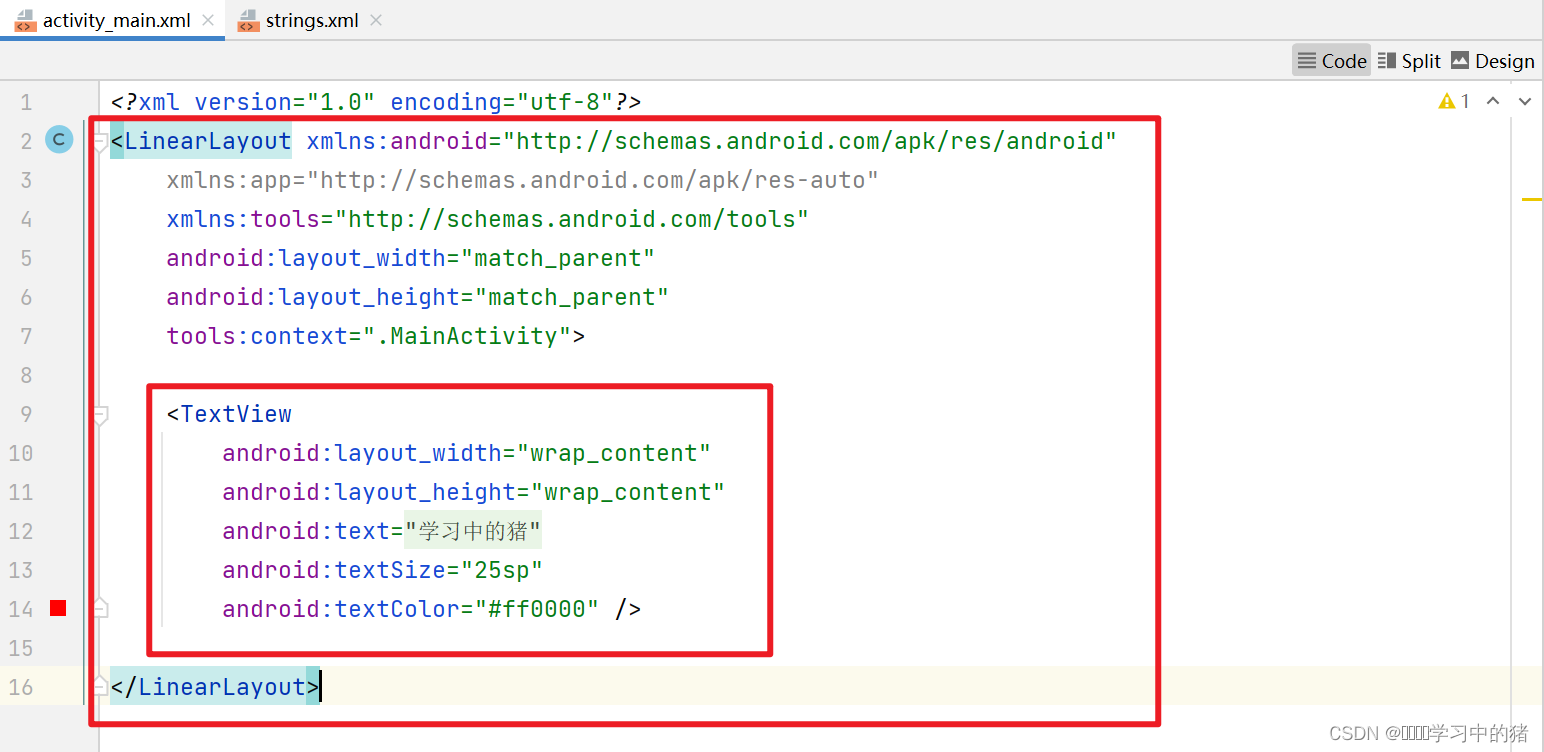Click line number 8 in the gutter
This screenshot has width=1544, height=752.
point(26,375)
